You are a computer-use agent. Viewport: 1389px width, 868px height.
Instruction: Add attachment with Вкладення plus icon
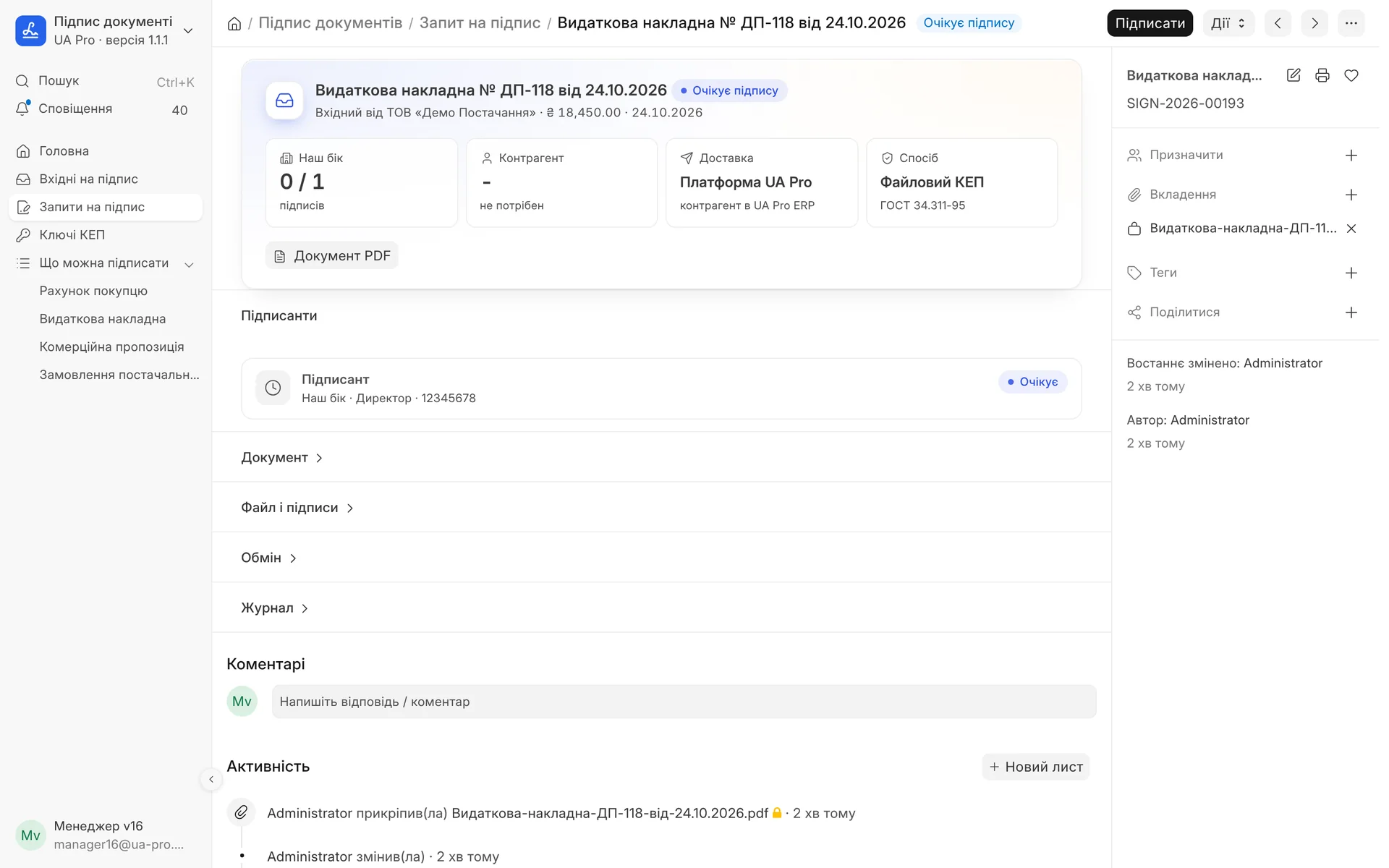tap(1351, 195)
